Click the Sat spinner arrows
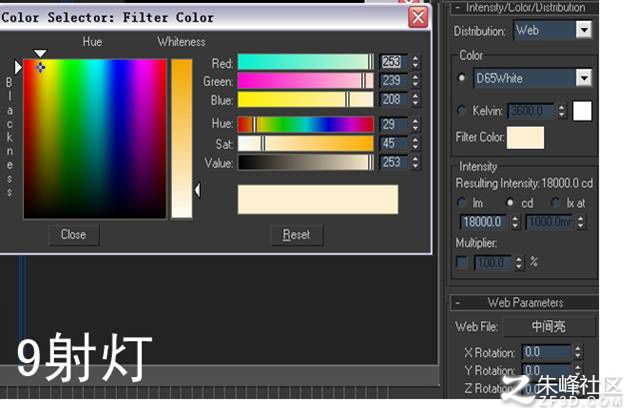 pyautogui.click(x=415, y=143)
